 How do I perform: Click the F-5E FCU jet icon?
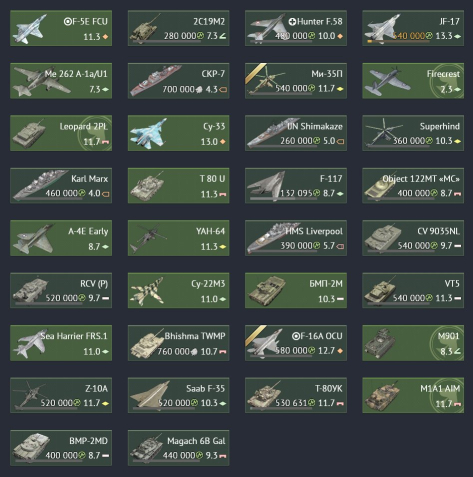28,29
